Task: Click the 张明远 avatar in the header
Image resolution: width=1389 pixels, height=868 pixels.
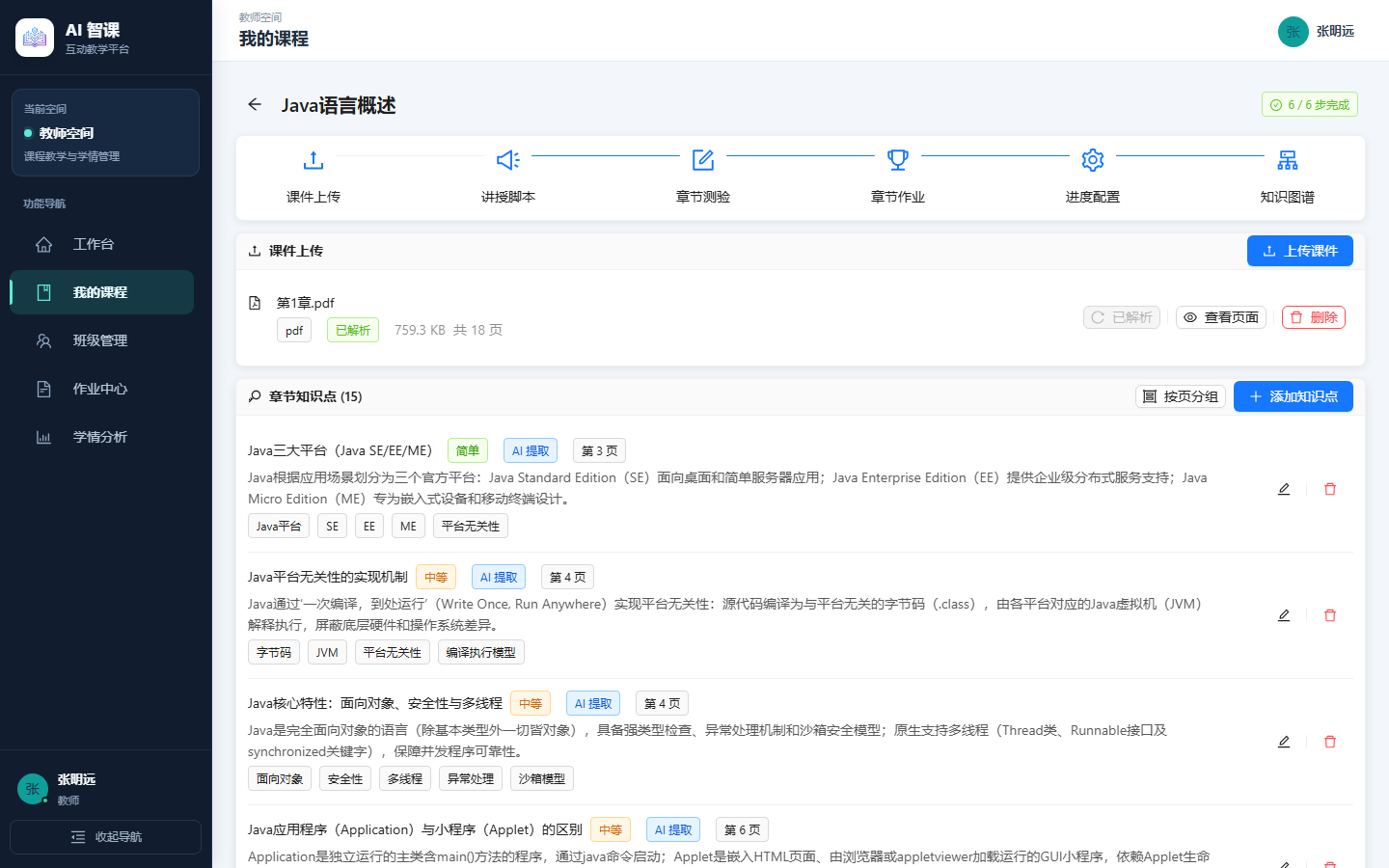Action: tap(1294, 32)
